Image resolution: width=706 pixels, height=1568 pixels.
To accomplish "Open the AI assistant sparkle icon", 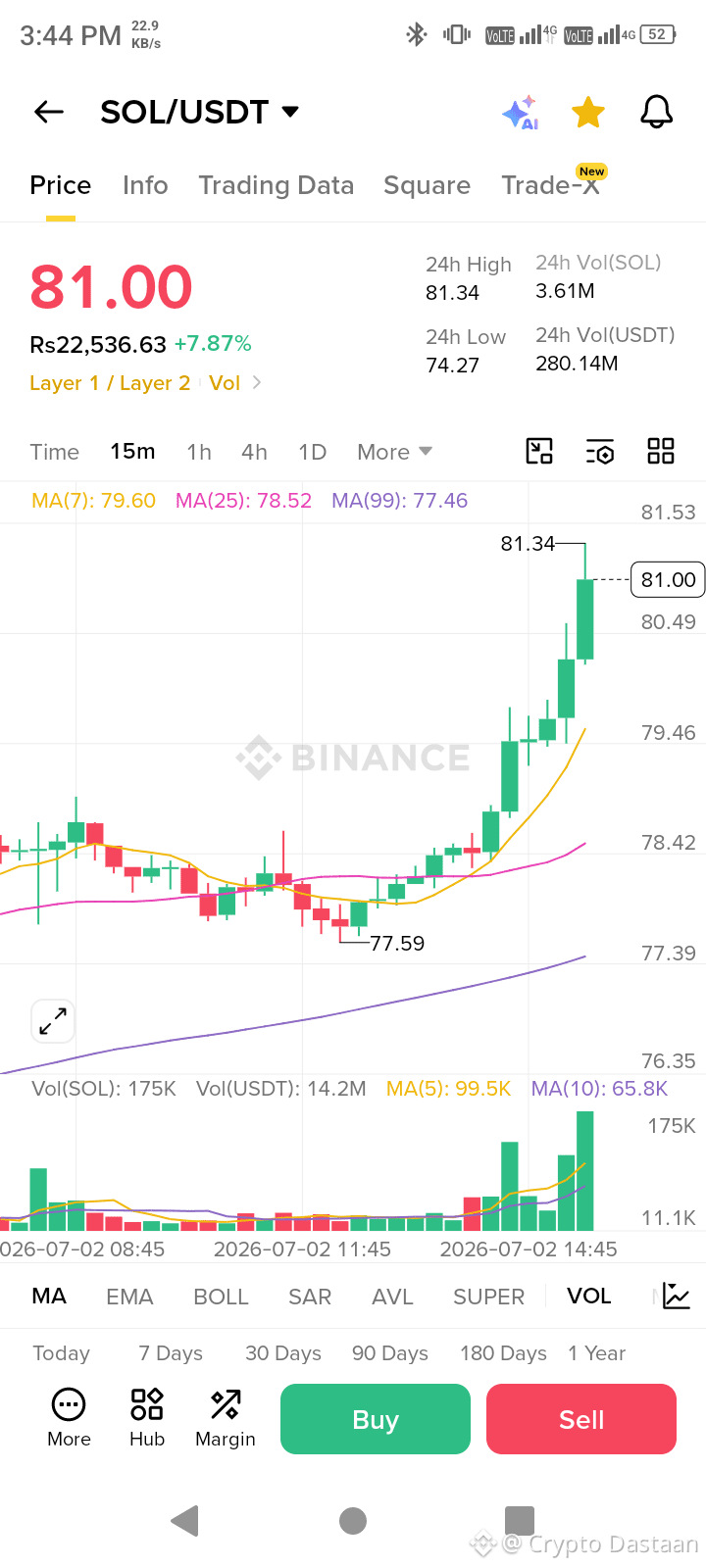I will pyautogui.click(x=521, y=113).
